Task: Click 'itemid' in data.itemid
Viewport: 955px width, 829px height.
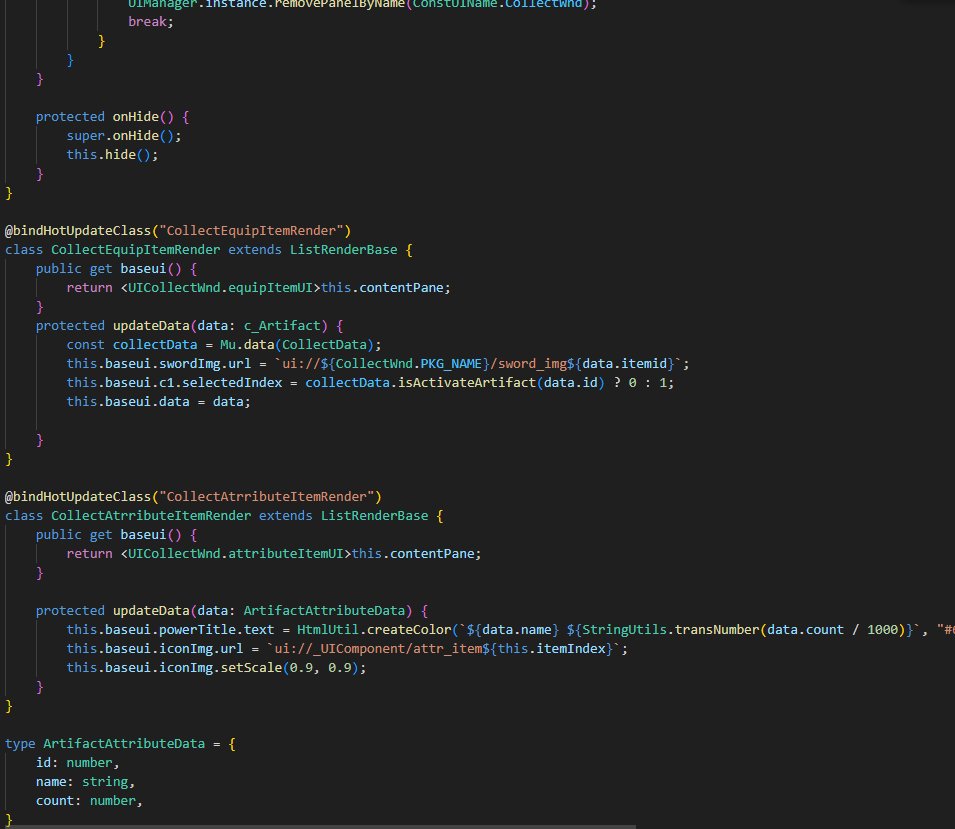Action: (x=644, y=363)
